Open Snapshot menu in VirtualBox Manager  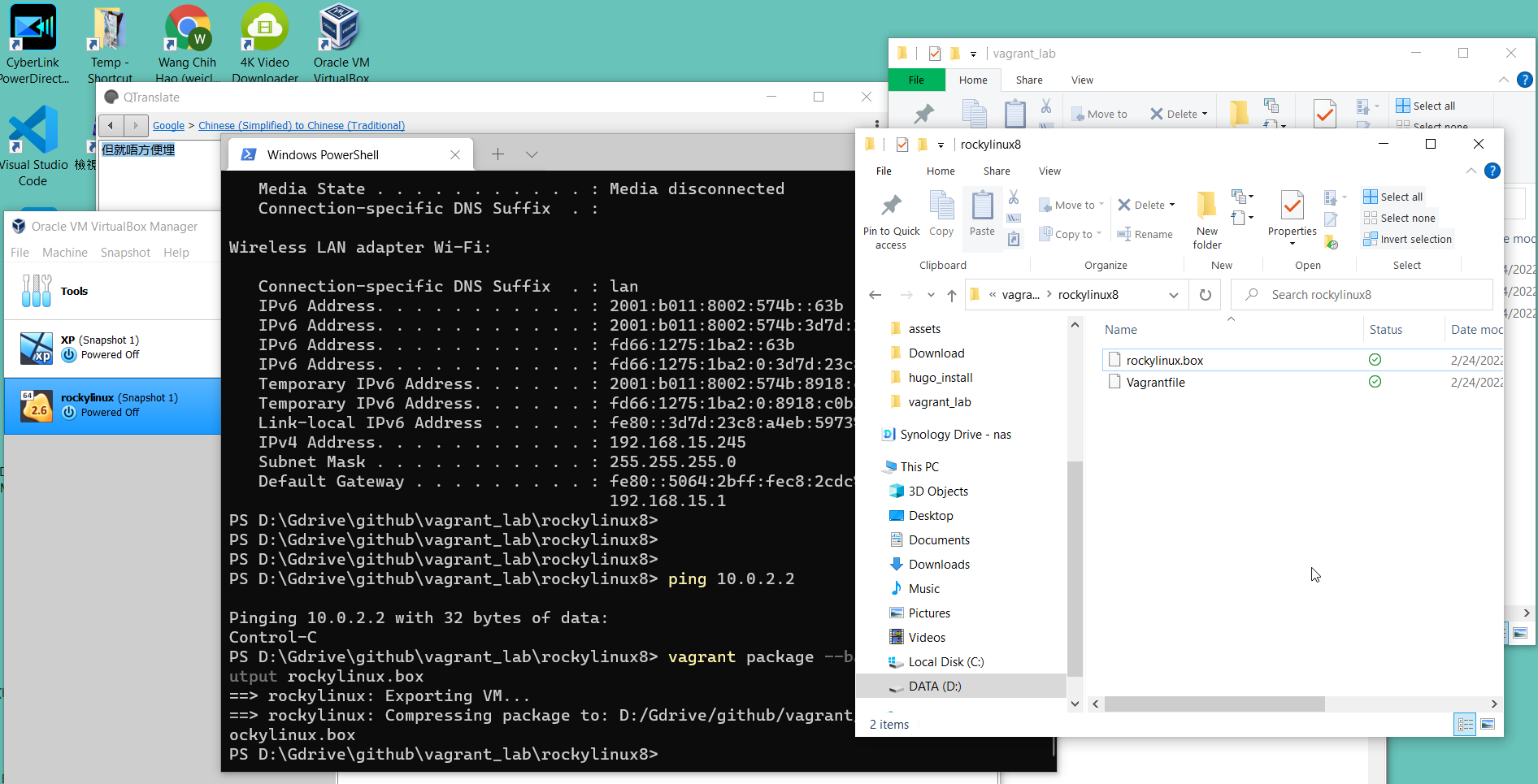click(x=125, y=253)
